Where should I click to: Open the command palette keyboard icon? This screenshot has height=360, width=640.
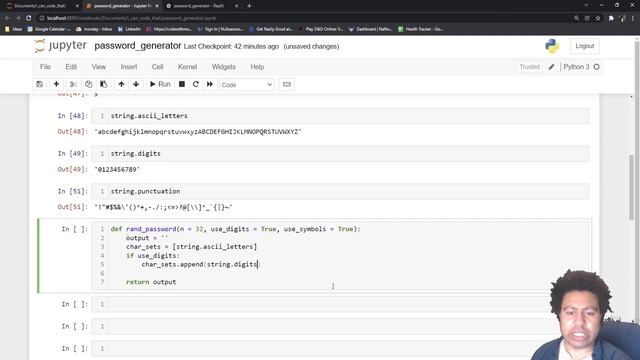tap(287, 84)
